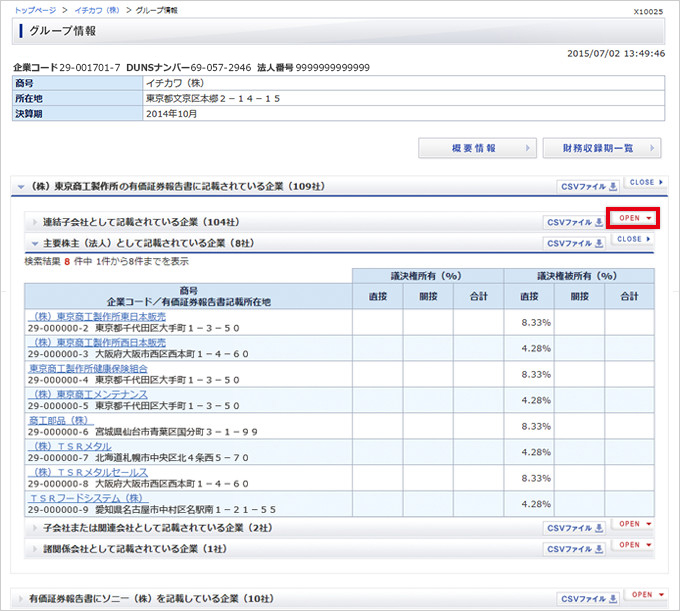
Task: Select 決算期 value 2014年10月
Action: [x=172, y=114]
